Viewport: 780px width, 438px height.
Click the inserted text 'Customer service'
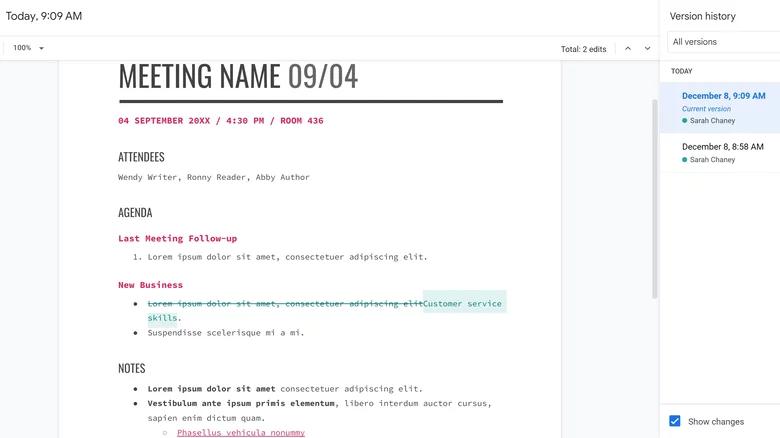point(462,303)
